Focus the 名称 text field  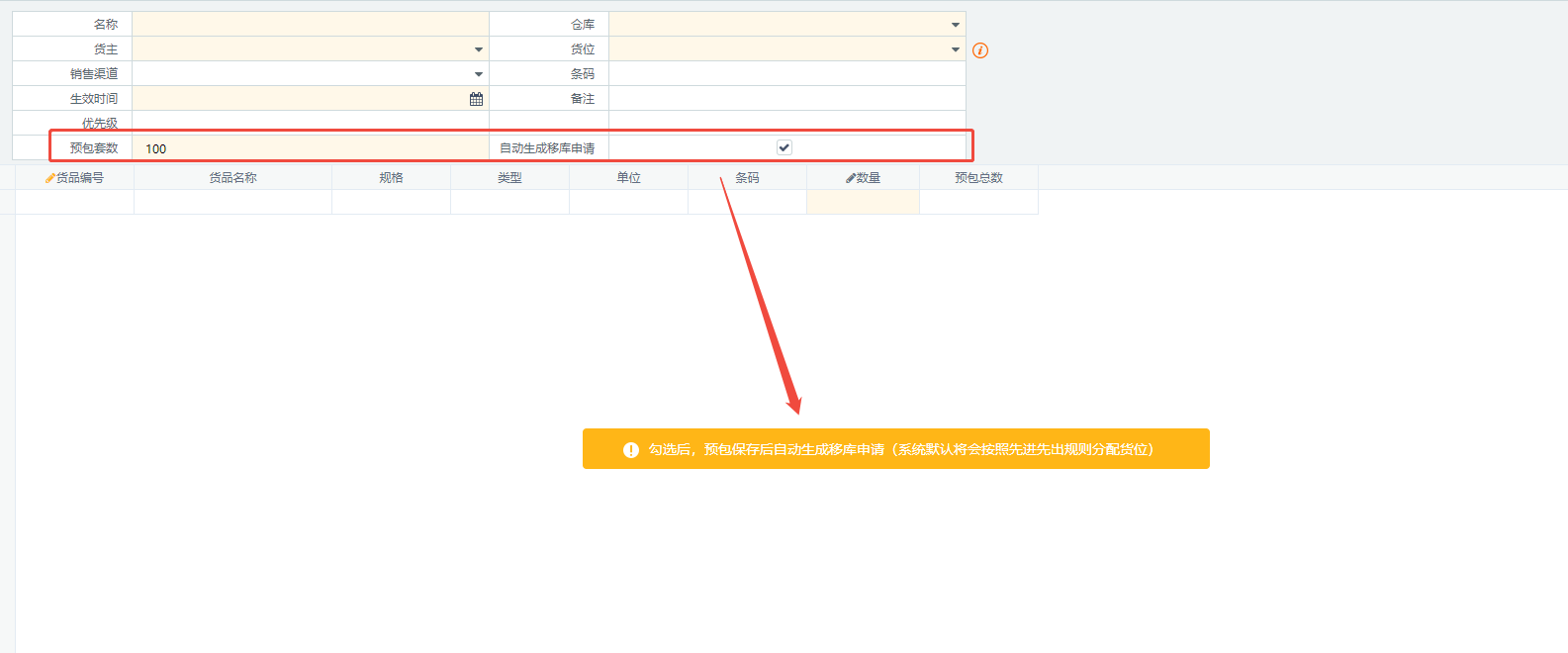[x=310, y=25]
